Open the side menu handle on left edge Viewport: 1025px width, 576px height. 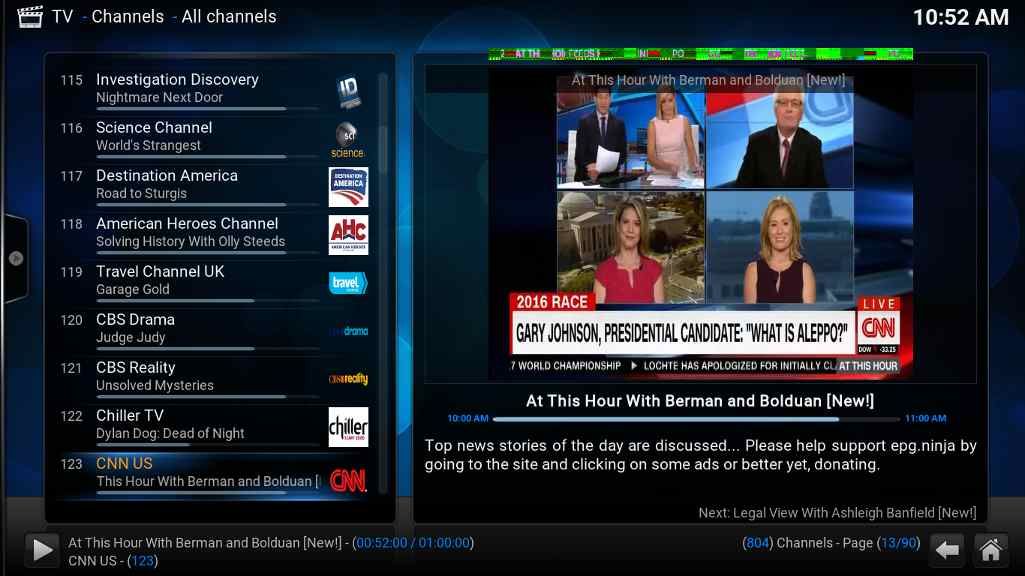[x=16, y=258]
